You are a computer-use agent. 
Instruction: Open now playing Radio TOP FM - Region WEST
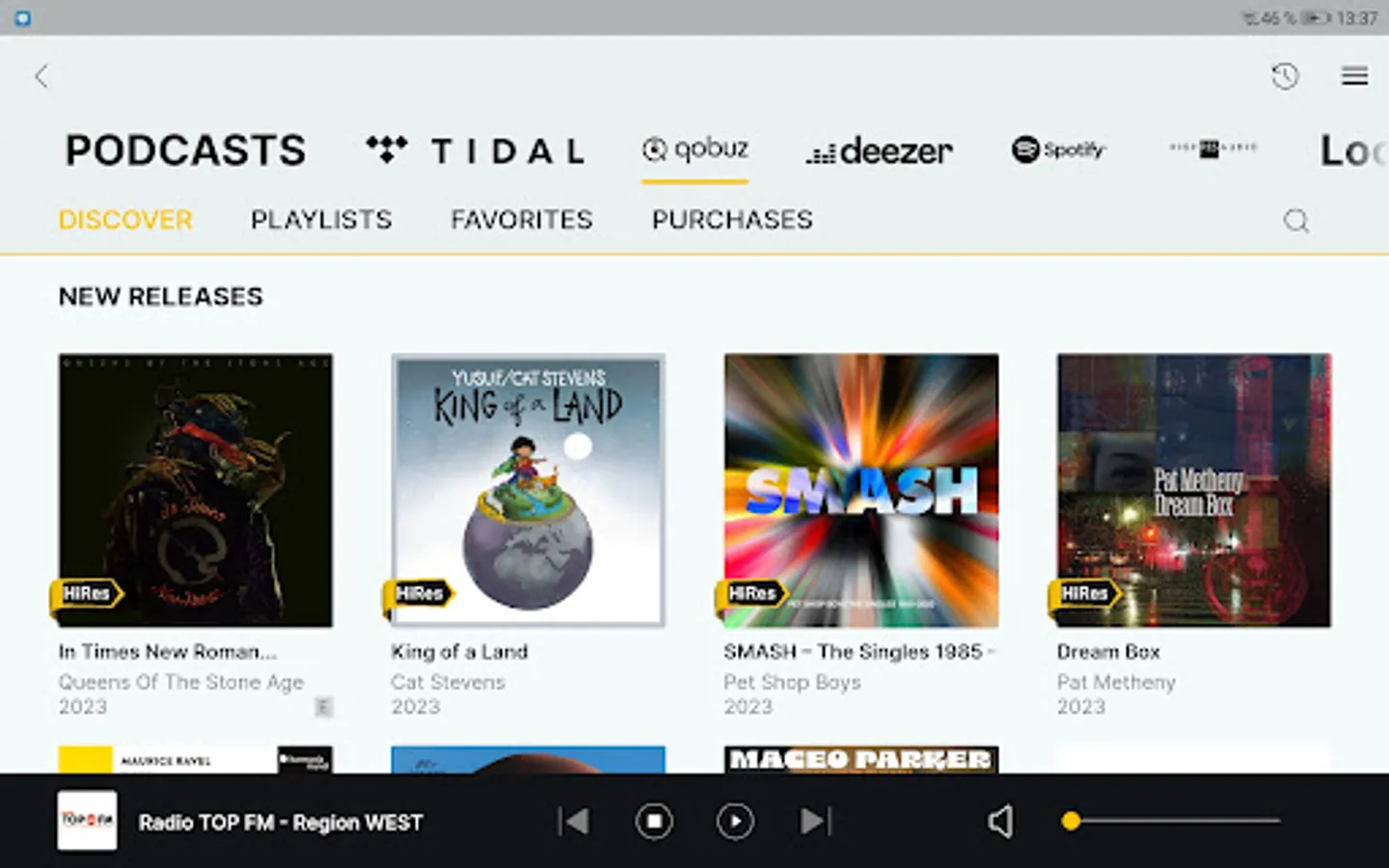281,823
